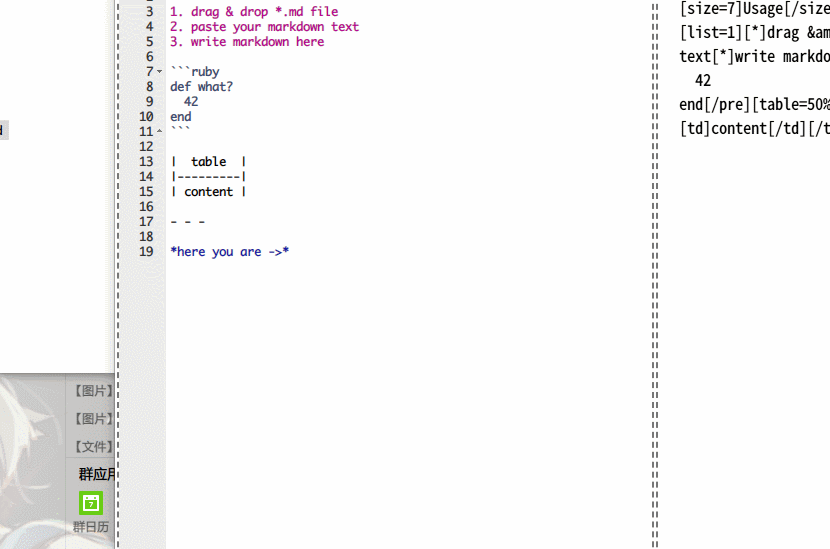
Task: Click the '|---------|' separator row in editor
Action: pos(209,176)
